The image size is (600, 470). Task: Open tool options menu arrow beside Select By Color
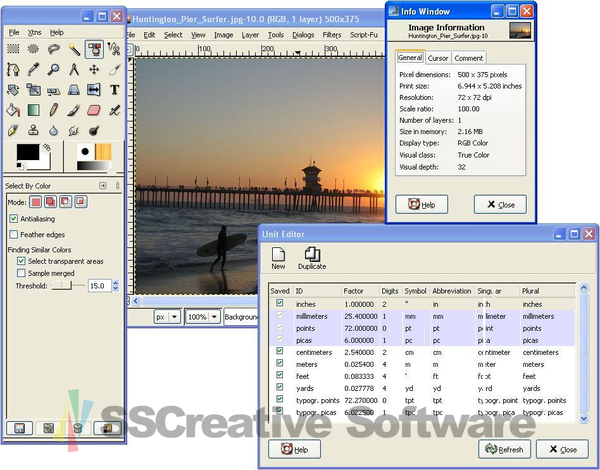point(103,186)
